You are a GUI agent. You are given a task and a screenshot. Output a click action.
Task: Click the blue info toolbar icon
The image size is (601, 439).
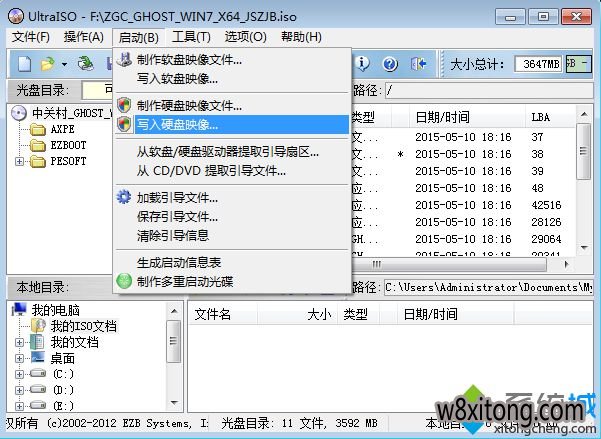coord(362,64)
